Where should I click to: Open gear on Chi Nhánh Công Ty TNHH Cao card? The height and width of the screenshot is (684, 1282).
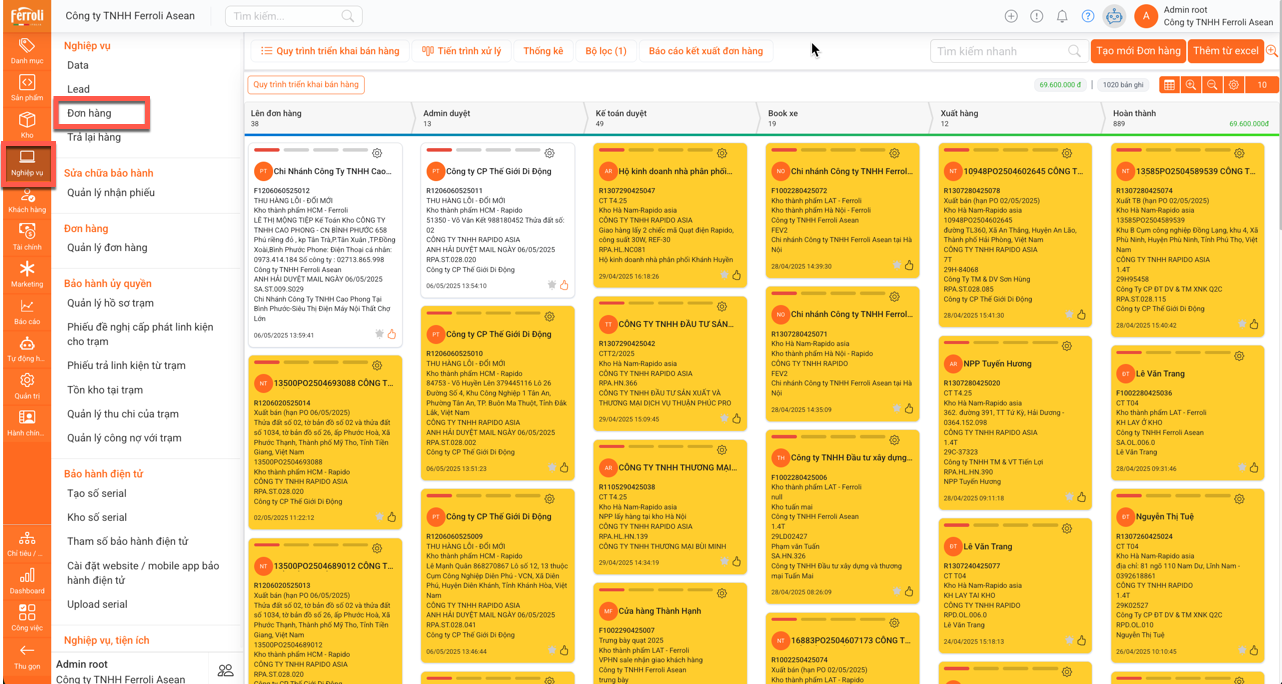(x=377, y=153)
